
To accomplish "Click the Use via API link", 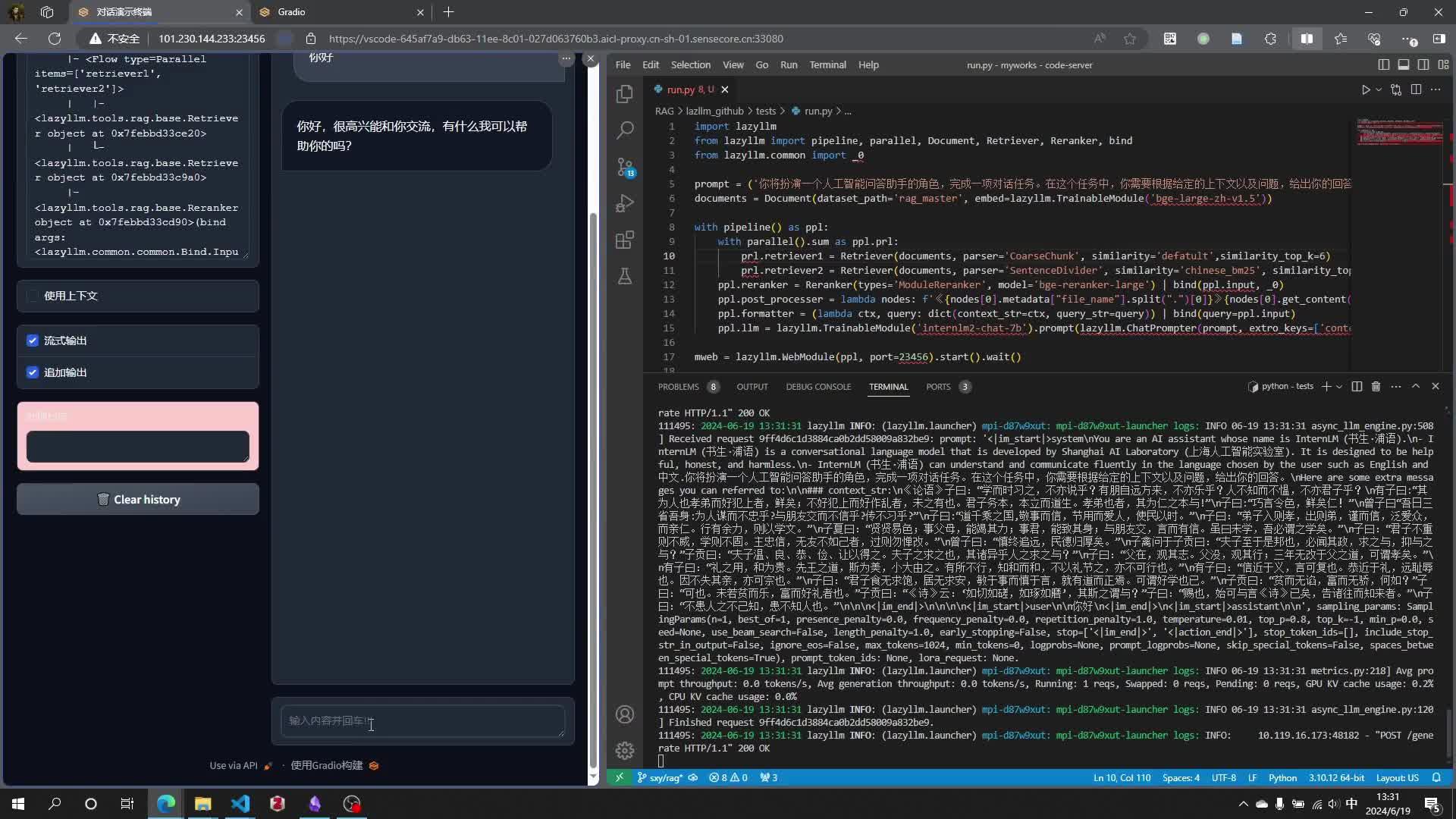I will [x=234, y=766].
